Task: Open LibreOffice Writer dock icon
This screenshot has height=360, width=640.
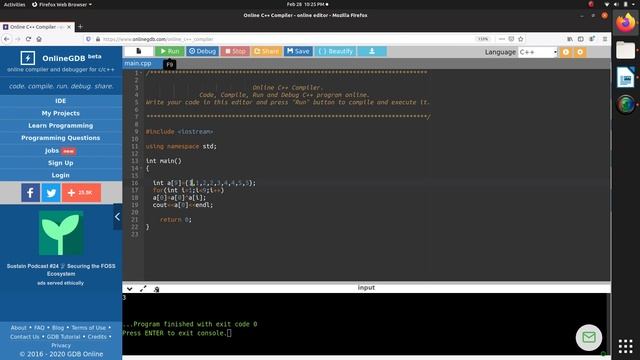Action: click(626, 78)
